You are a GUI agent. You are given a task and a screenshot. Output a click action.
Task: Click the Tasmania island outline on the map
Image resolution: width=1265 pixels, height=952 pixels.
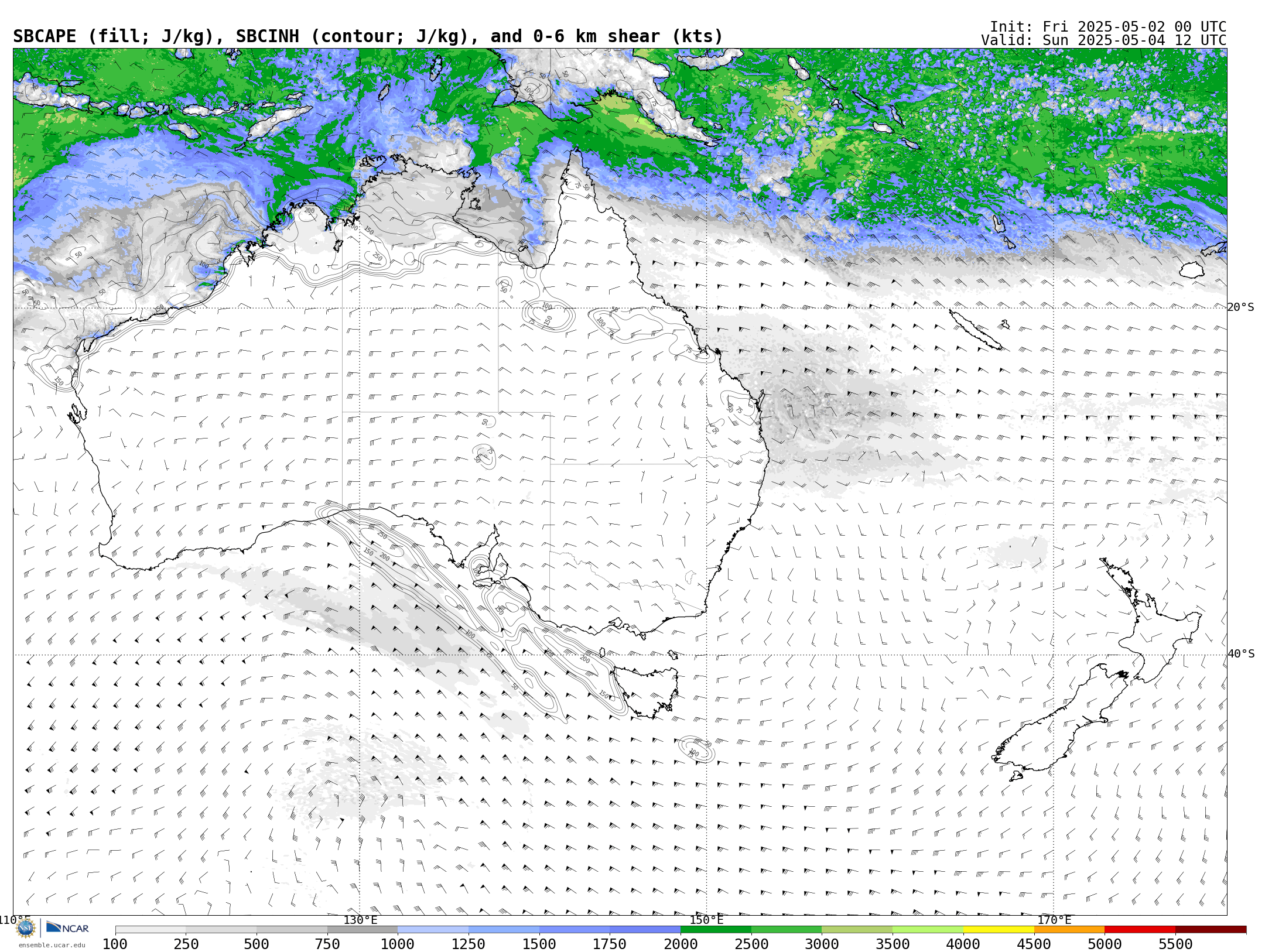pos(647,693)
